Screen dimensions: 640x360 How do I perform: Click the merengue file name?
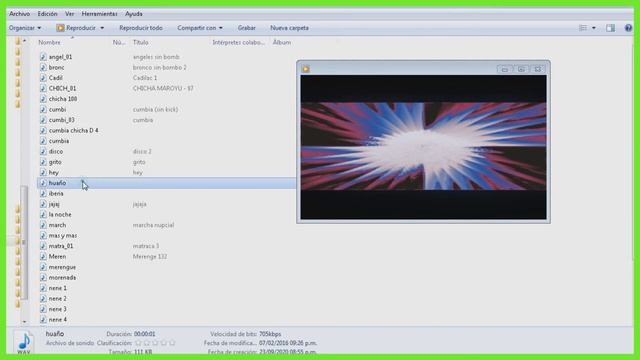[x=62, y=267]
